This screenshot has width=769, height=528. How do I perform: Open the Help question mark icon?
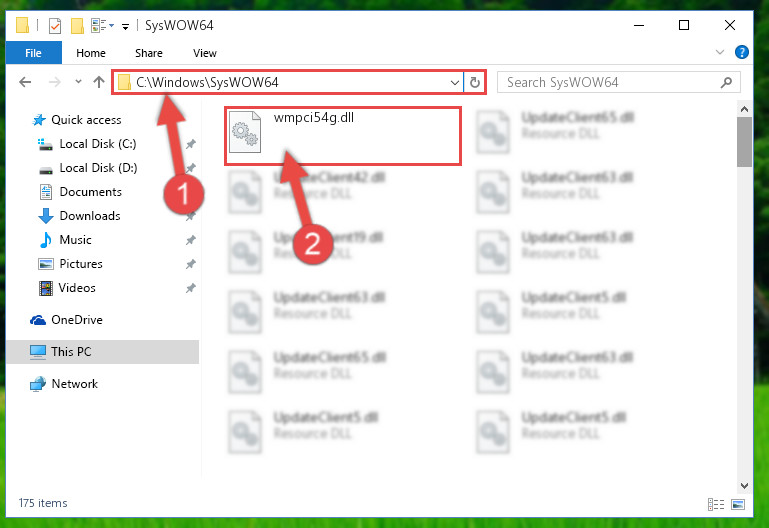[742, 52]
